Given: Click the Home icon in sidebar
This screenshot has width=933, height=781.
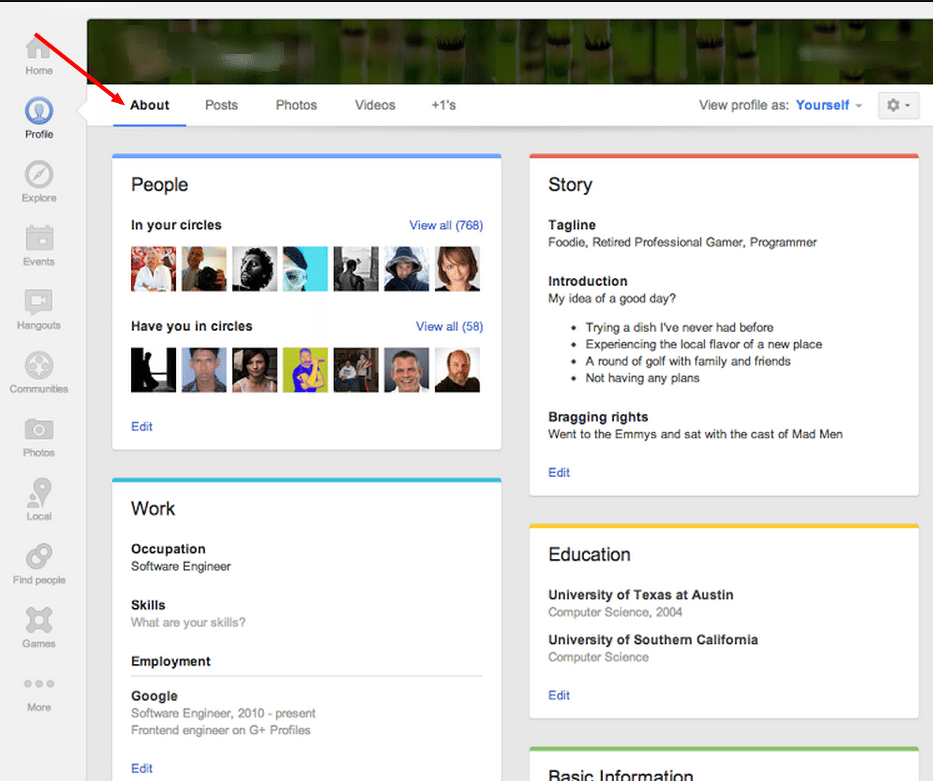Looking at the screenshot, I should (39, 49).
